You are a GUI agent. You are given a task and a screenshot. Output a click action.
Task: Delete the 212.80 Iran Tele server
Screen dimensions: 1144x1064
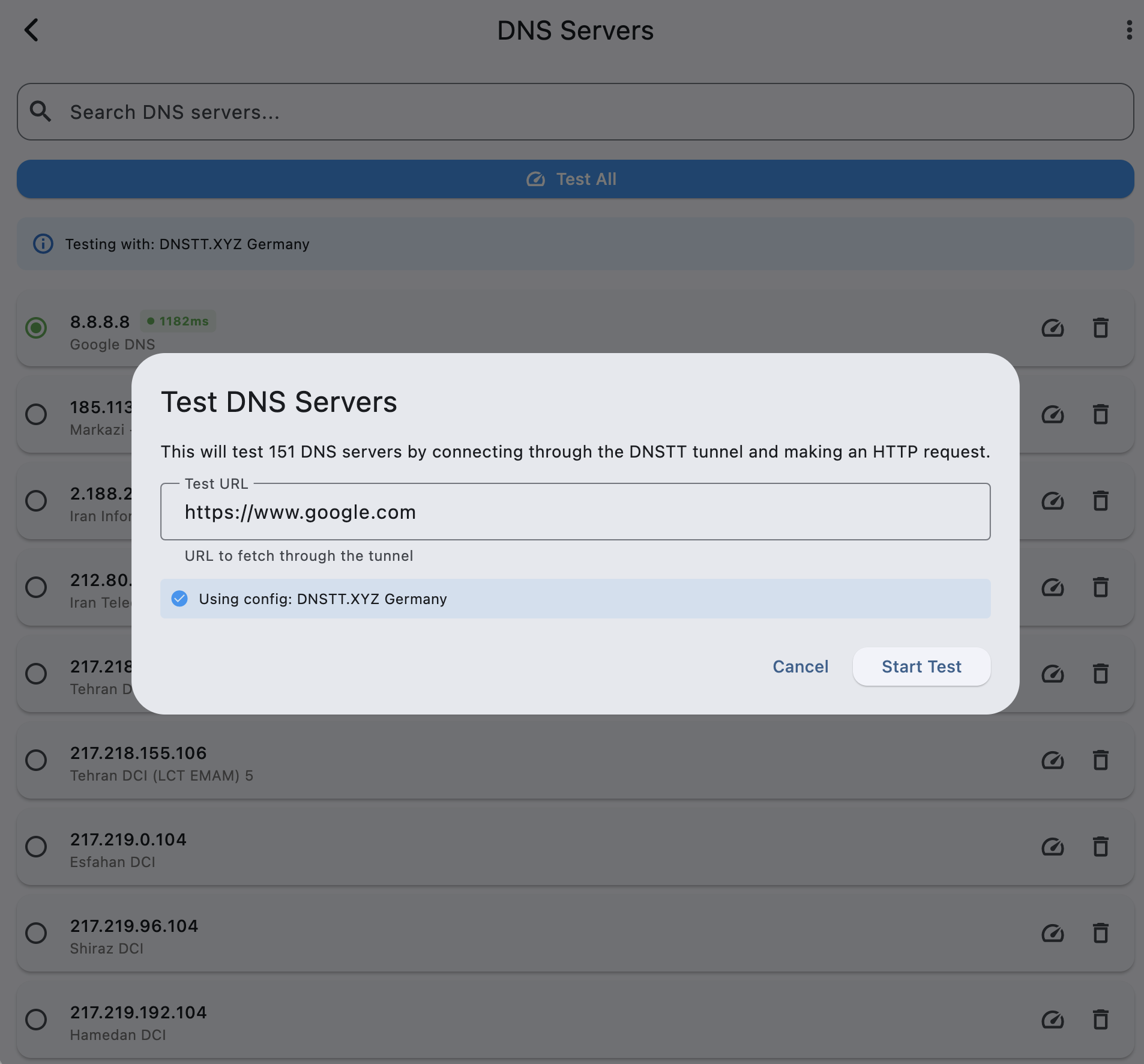click(1100, 588)
